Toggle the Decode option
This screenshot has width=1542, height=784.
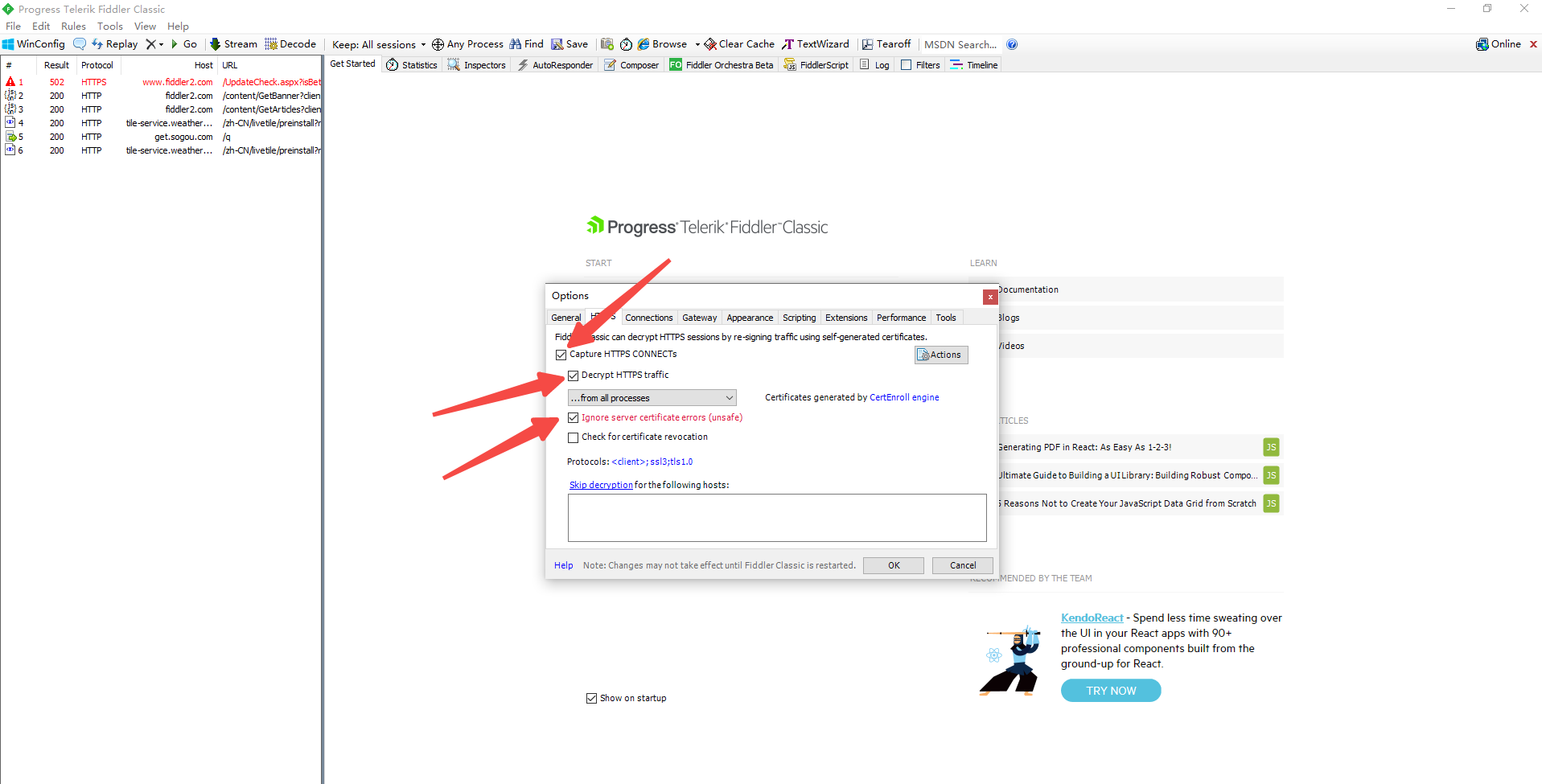pyautogui.click(x=290, y=44)
